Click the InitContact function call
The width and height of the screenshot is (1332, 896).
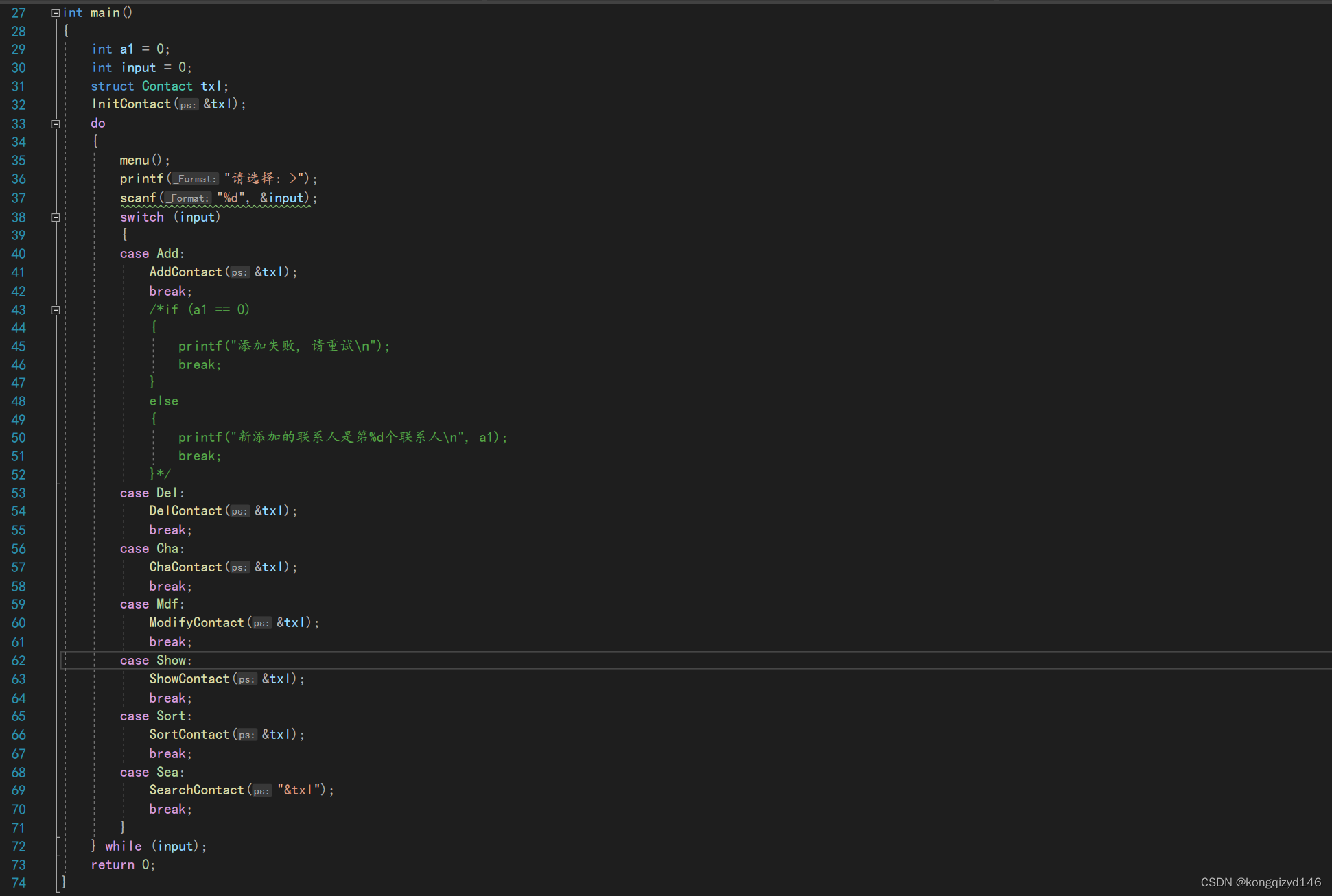[169, 104]
